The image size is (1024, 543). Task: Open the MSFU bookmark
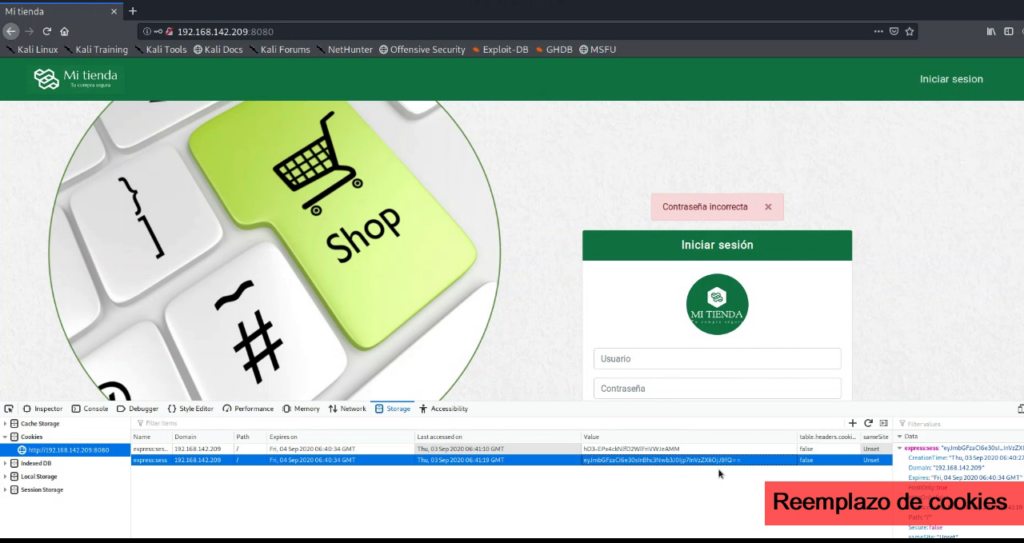click(598, 50)
